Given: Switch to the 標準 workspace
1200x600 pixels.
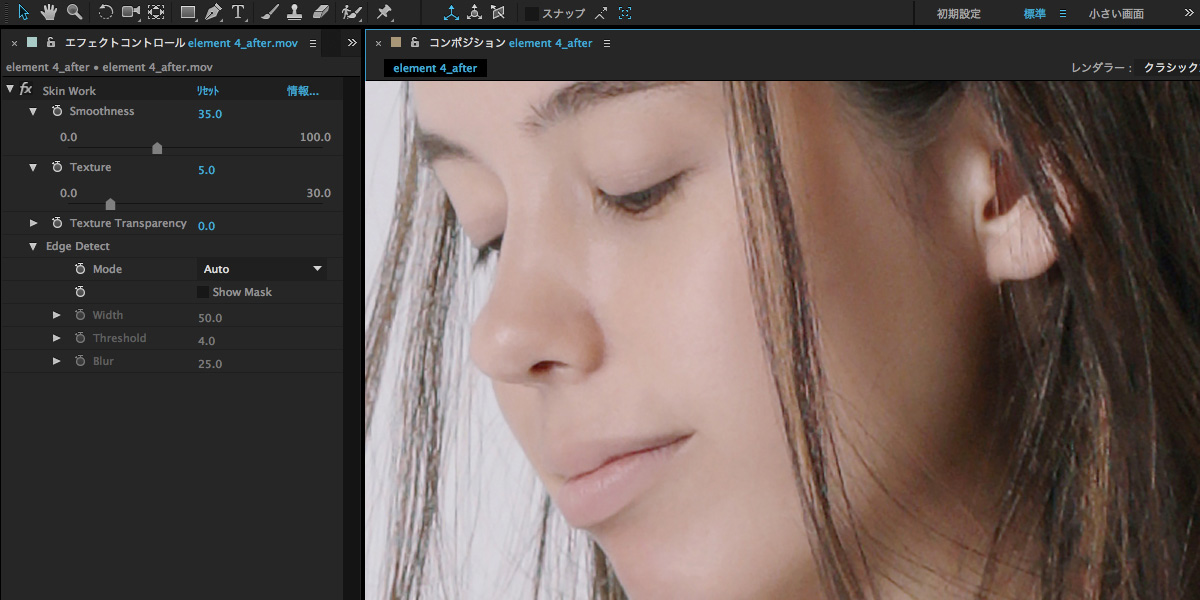Looking at the screenshot, I should point(1034,14).
